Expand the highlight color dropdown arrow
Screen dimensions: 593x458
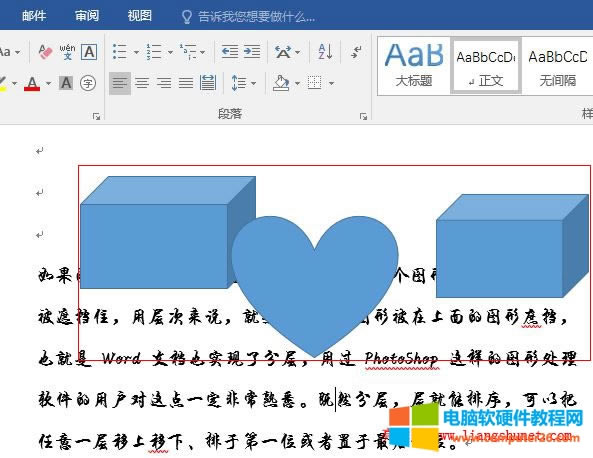coord(15,83)
